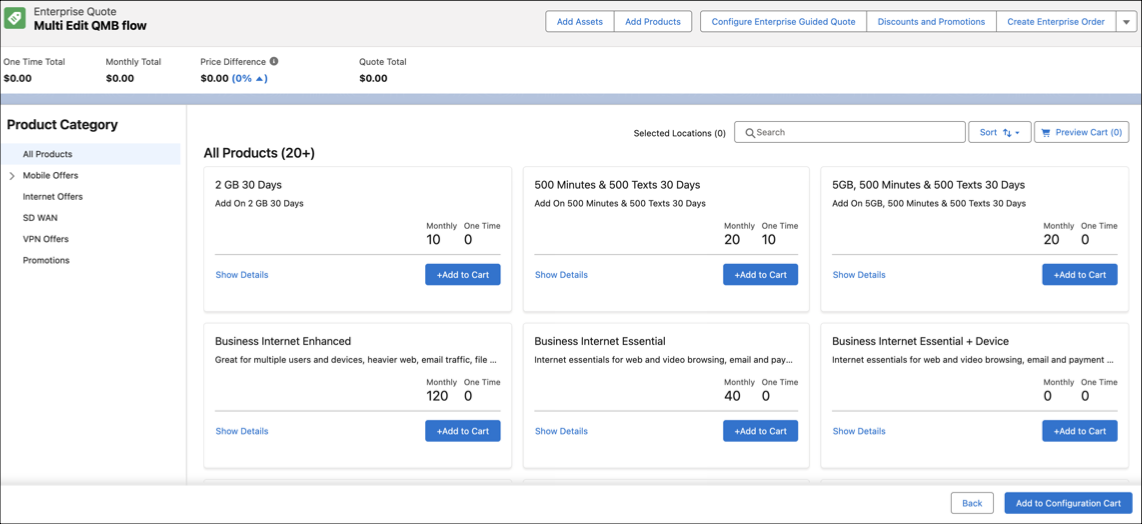
Task: Click the search magnifier icon
Action: 750,133
